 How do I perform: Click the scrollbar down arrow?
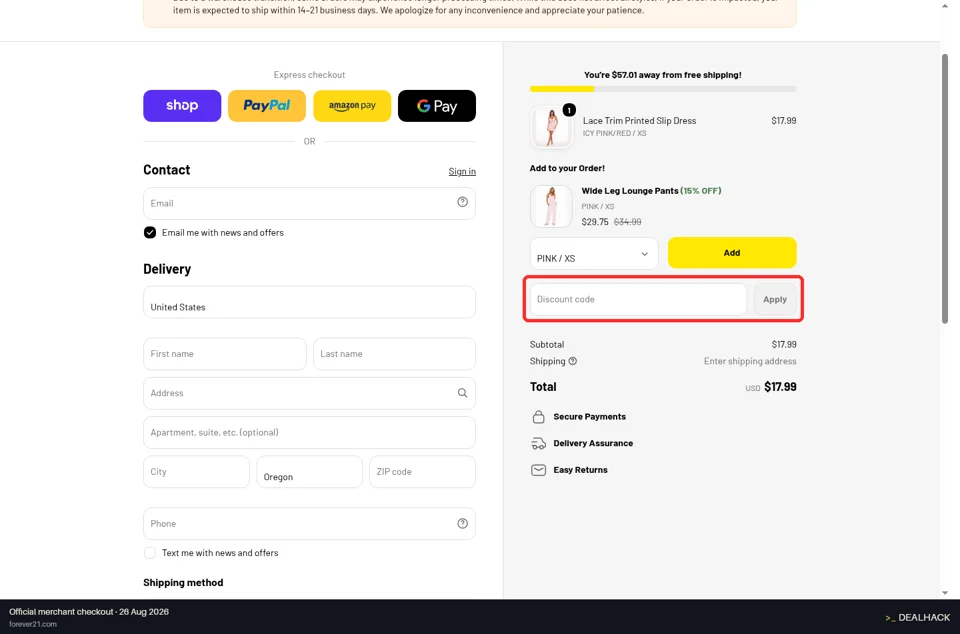[945, 592]
